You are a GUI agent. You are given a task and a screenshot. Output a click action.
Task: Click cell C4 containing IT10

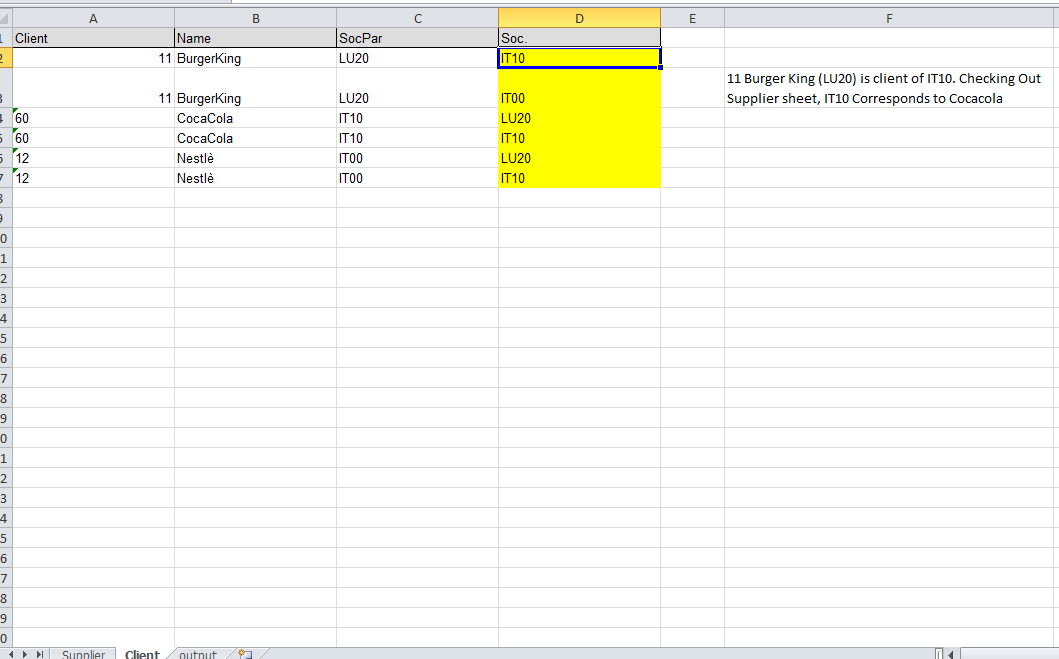tap(417, 118)
